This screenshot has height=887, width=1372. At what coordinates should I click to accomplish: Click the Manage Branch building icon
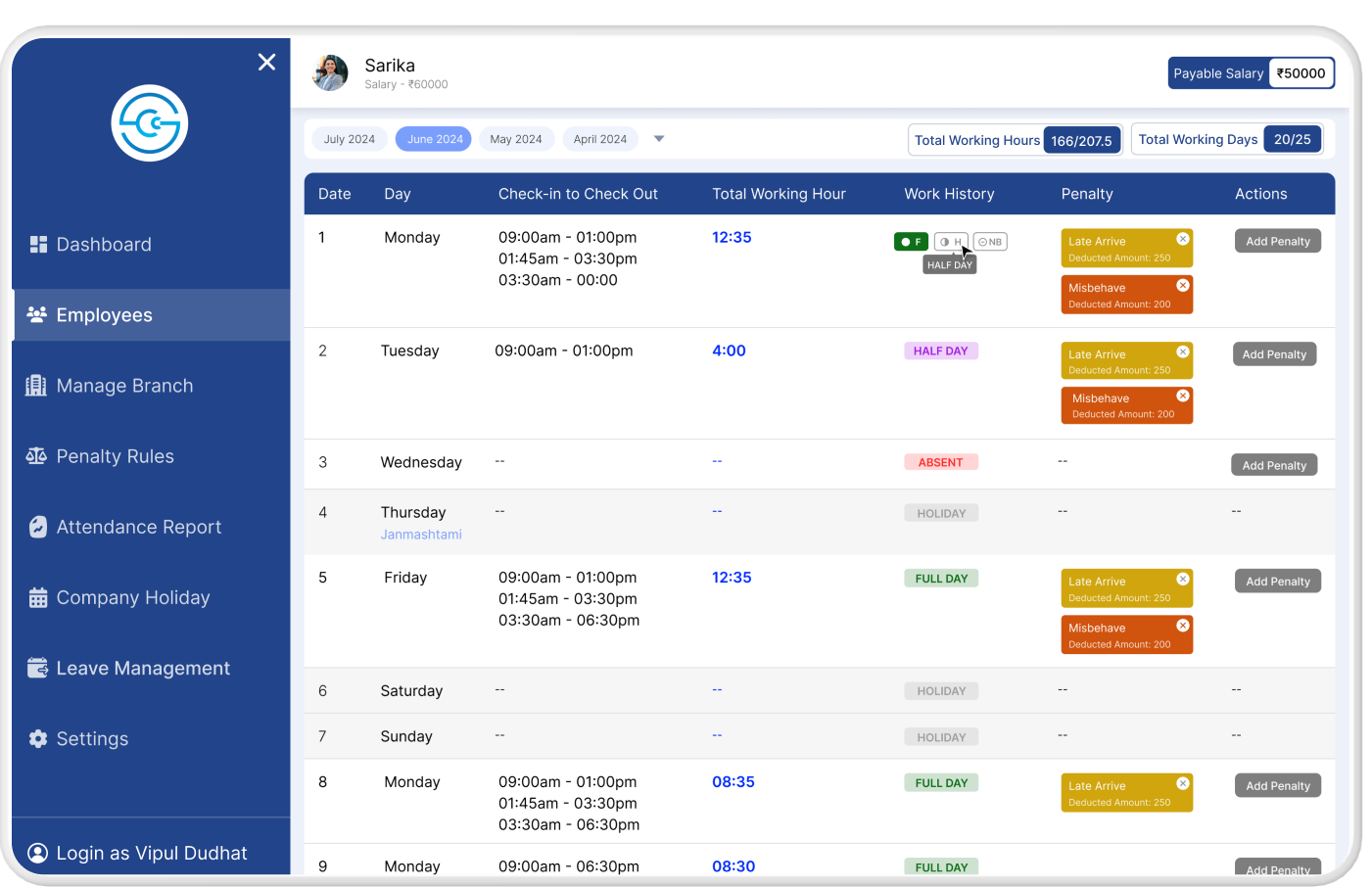pos(36,386)
